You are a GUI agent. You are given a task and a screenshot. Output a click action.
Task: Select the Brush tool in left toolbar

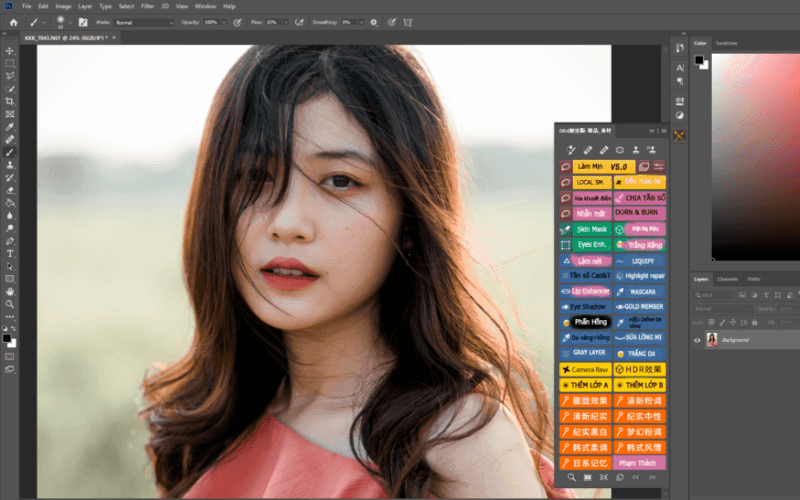(x=10, y=152)
